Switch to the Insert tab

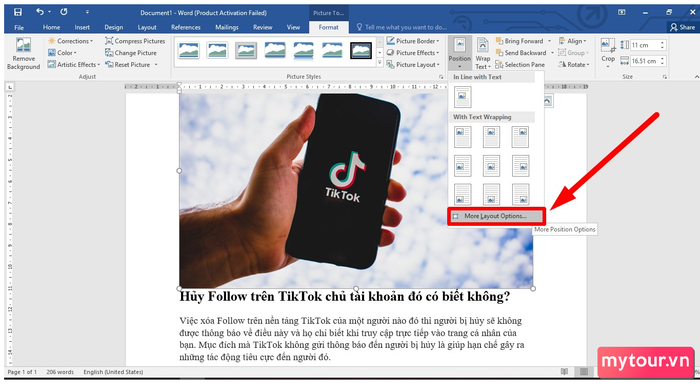[82, 27]
